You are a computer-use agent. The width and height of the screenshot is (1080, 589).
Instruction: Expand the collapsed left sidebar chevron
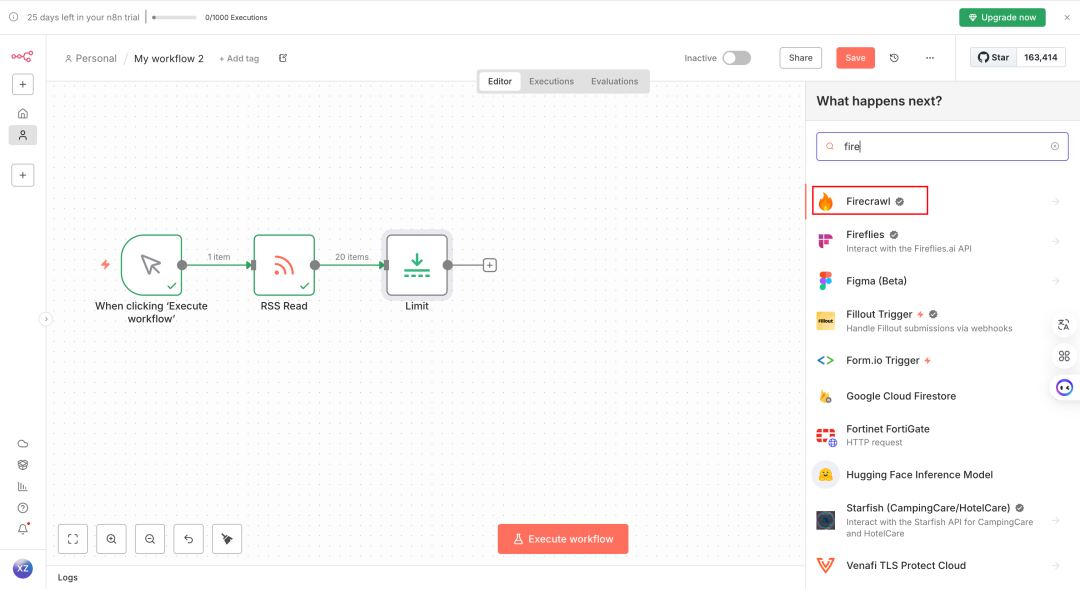click(x=45, y=319)
